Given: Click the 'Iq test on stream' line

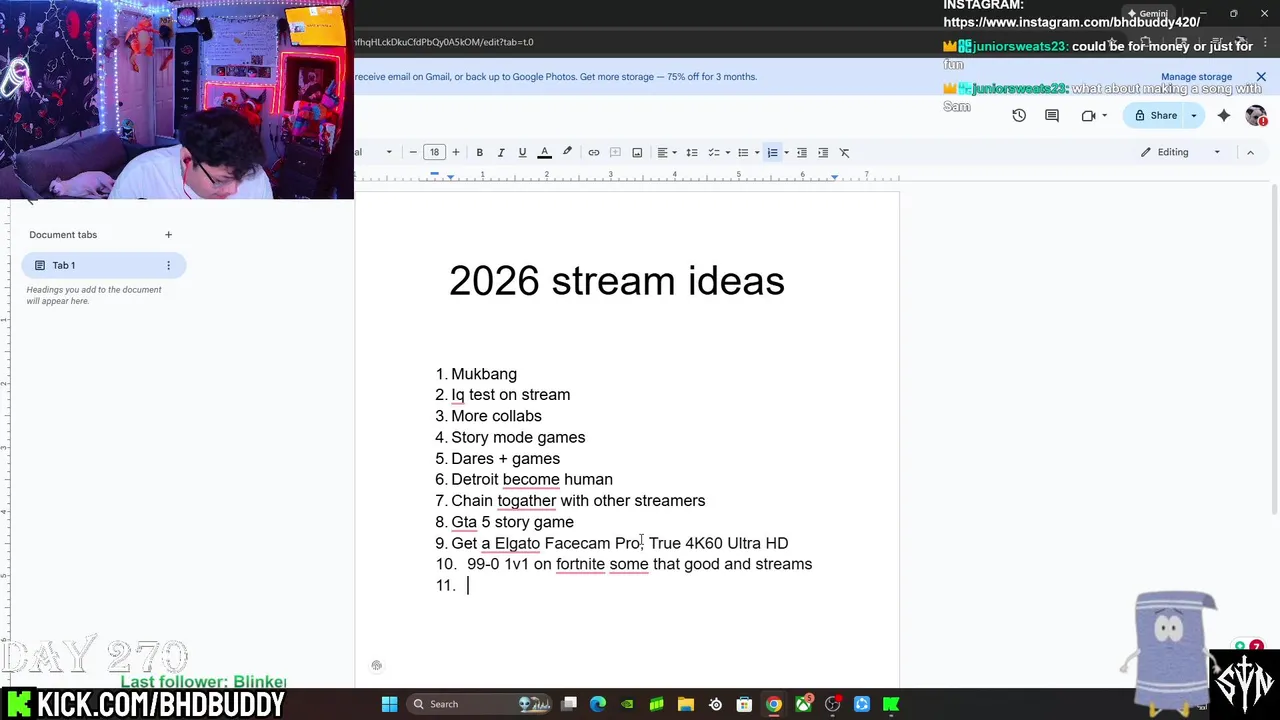Looking at the screenshot, I should [511, 395].
